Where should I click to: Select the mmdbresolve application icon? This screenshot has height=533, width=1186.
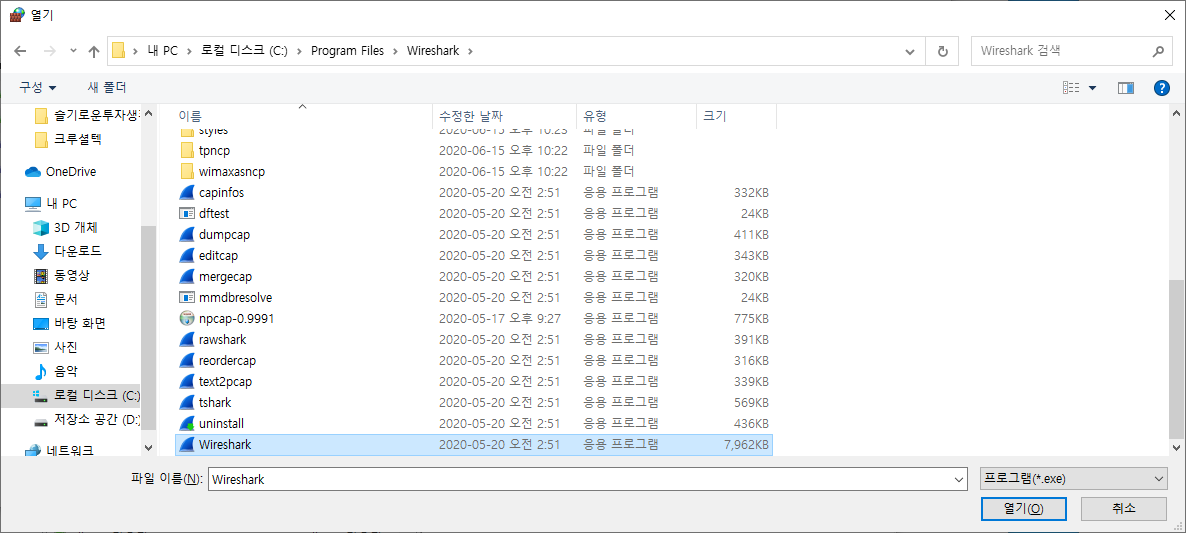tap(187, 298)
